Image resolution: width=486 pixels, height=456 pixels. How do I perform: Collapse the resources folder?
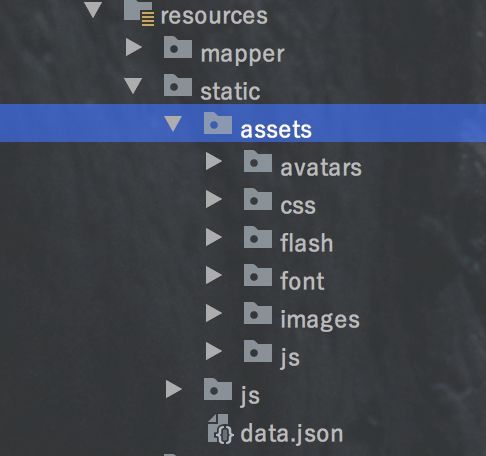pyautogui.click(x=93, y=10)
